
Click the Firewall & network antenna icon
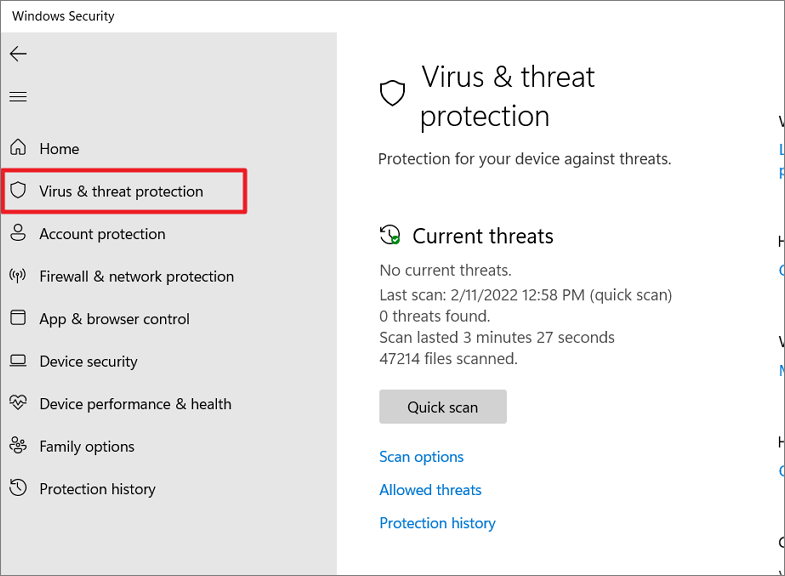point(18,275)
